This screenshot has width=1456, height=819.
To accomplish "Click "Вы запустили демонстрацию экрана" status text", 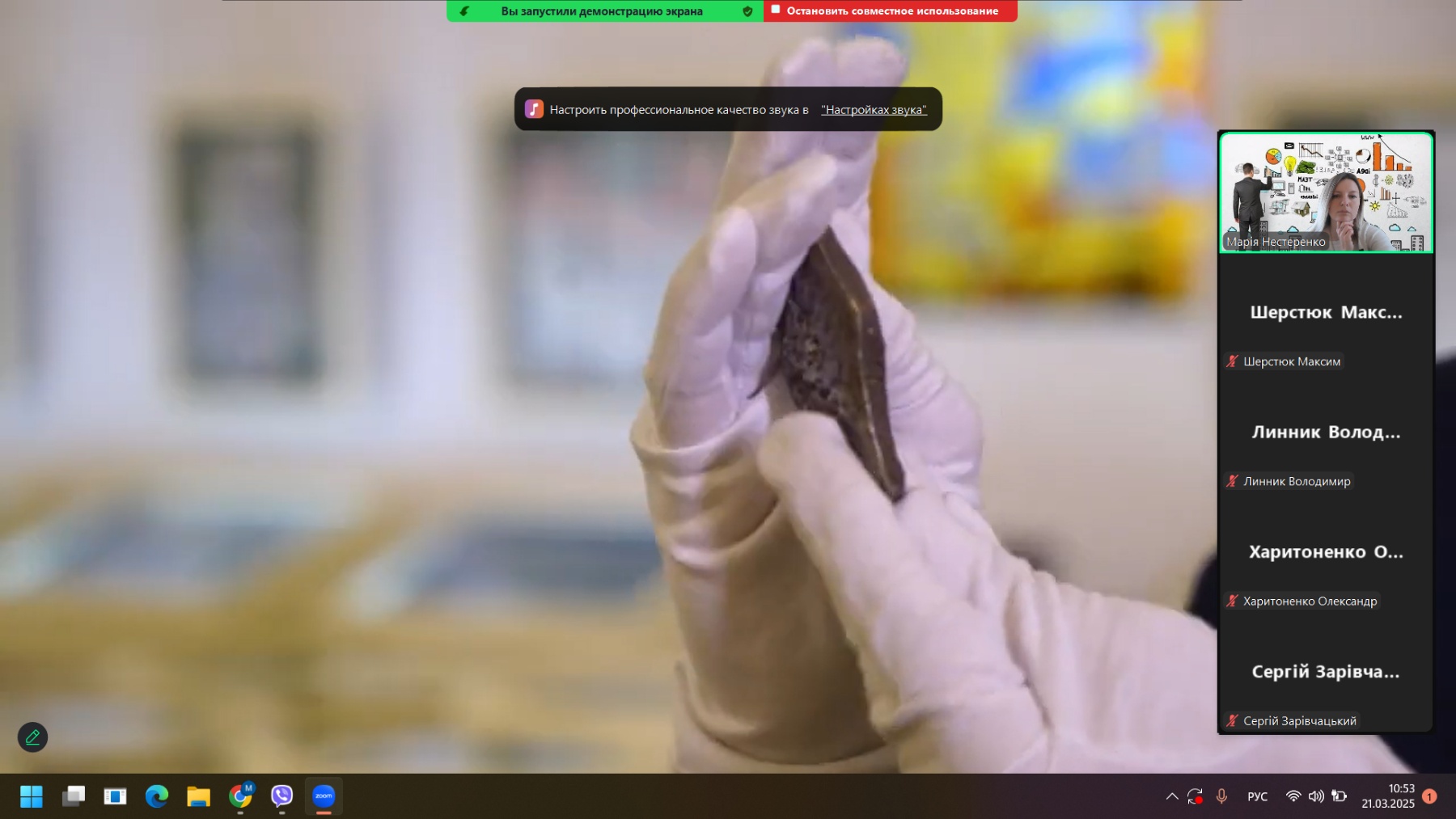I will pyautogui.click(x=602, y=11).
